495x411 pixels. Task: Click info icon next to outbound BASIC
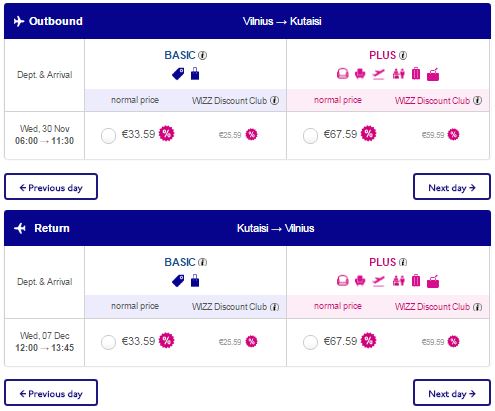(202, 55)
